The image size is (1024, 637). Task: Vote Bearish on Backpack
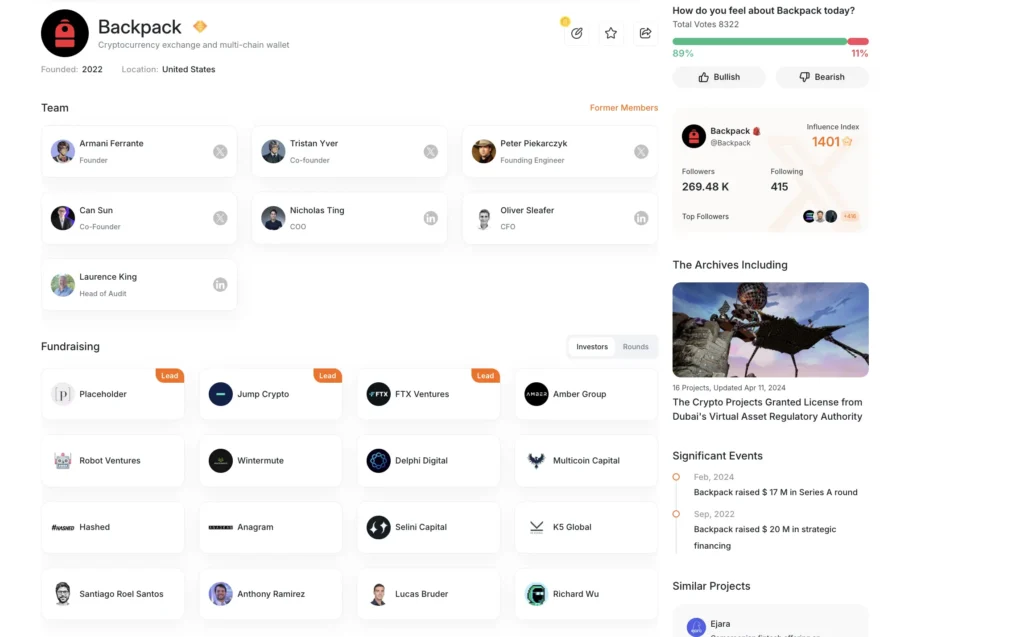point(822,77)
